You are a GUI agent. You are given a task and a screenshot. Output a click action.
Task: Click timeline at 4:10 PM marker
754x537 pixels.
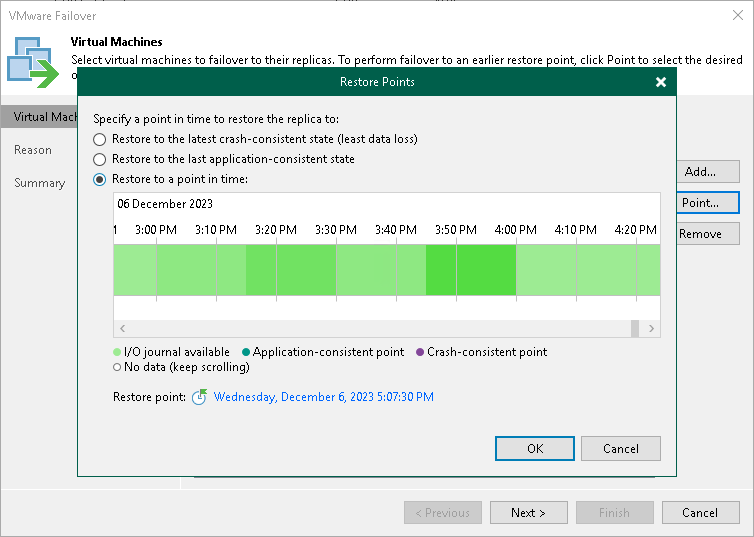click(576, 230)
